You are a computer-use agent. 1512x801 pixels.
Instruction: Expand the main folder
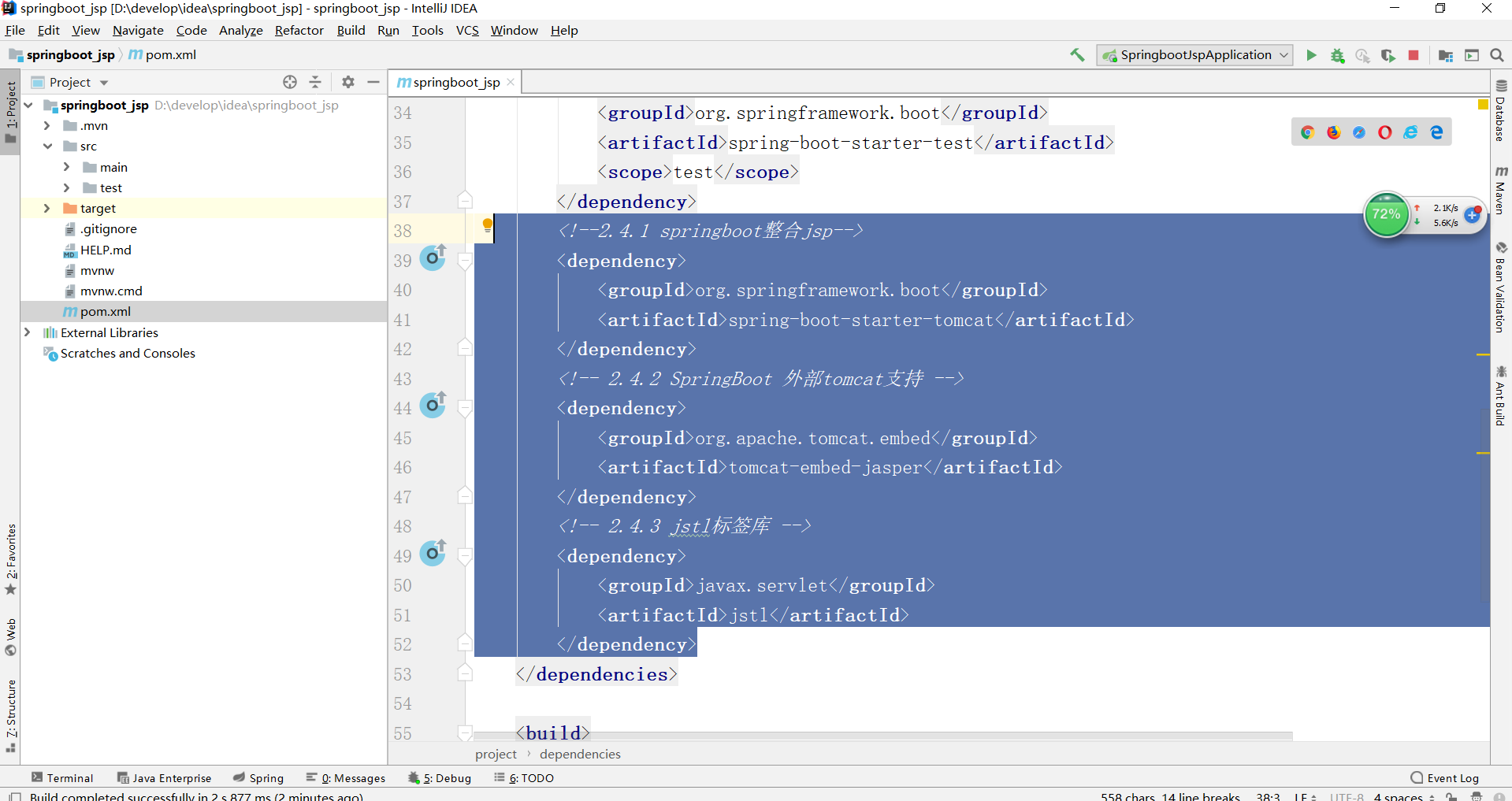[67, 167]
